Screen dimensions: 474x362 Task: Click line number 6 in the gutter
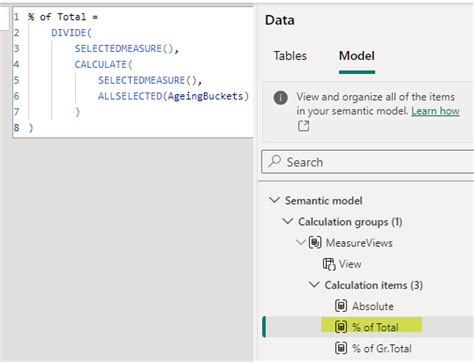click(x=16, y=96)
